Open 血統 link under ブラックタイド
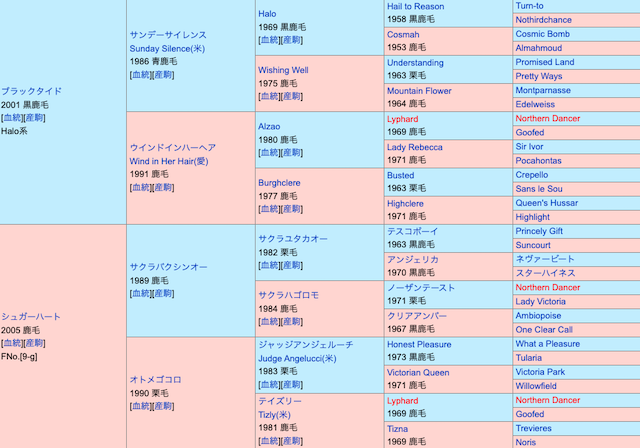This screenshot has width=640, height=448. click(x=13, y=117)
